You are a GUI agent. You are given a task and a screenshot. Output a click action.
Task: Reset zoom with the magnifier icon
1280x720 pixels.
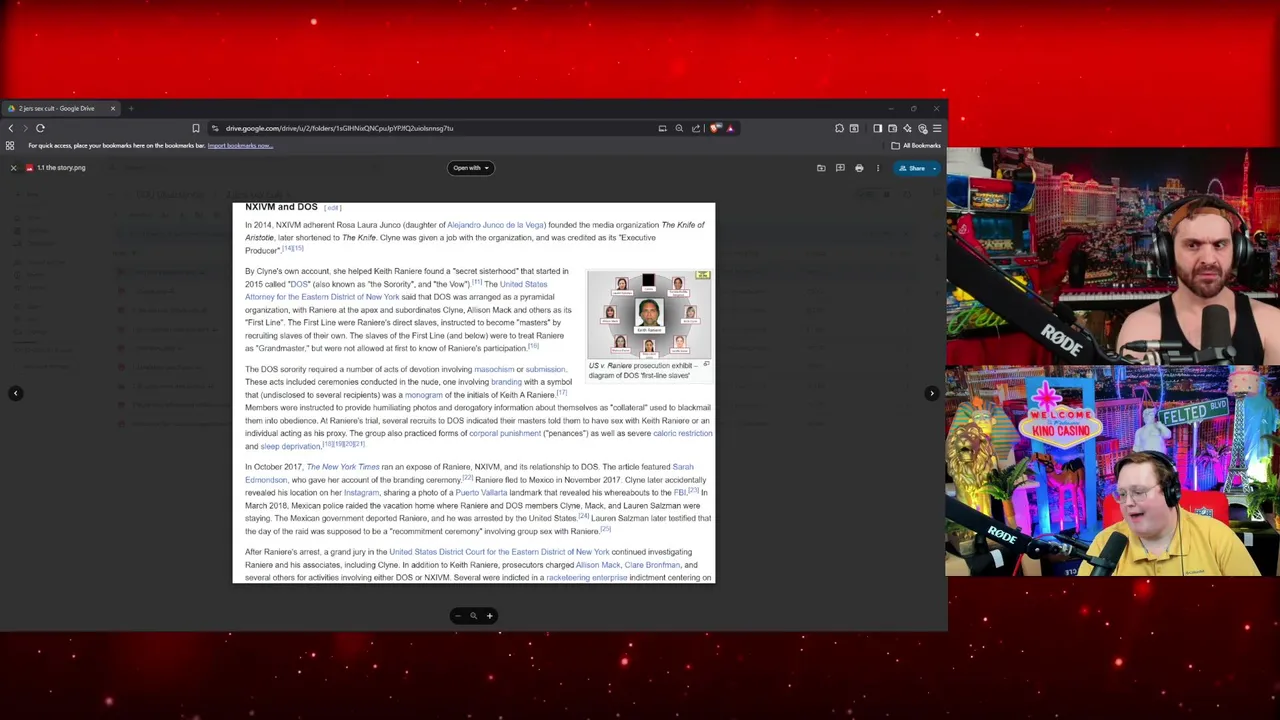point(473,616)
